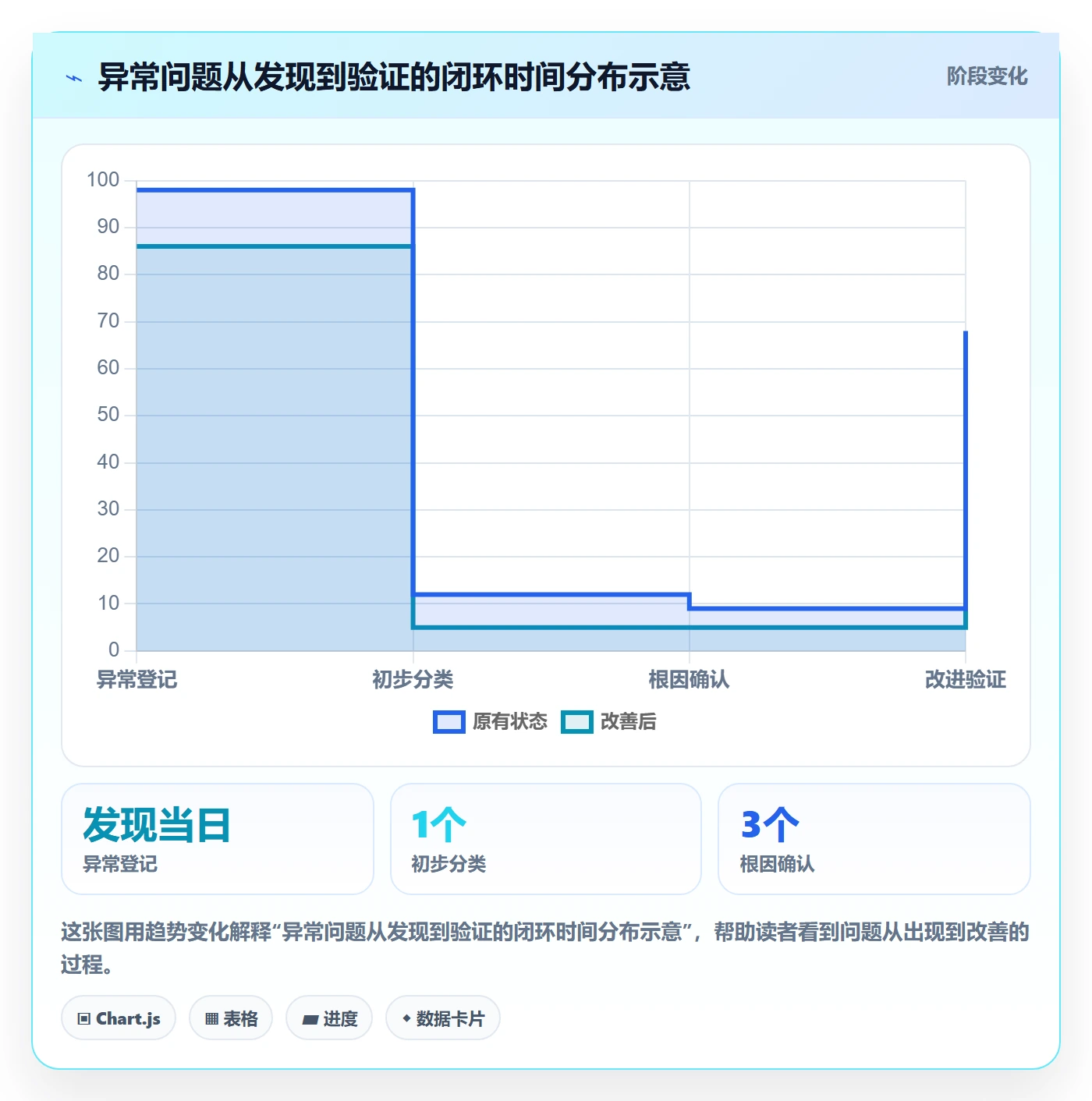Screen dimensions: 1092x1101
Task: Click the bar icon in the 进度 chip
Action: coord(310,1020)
